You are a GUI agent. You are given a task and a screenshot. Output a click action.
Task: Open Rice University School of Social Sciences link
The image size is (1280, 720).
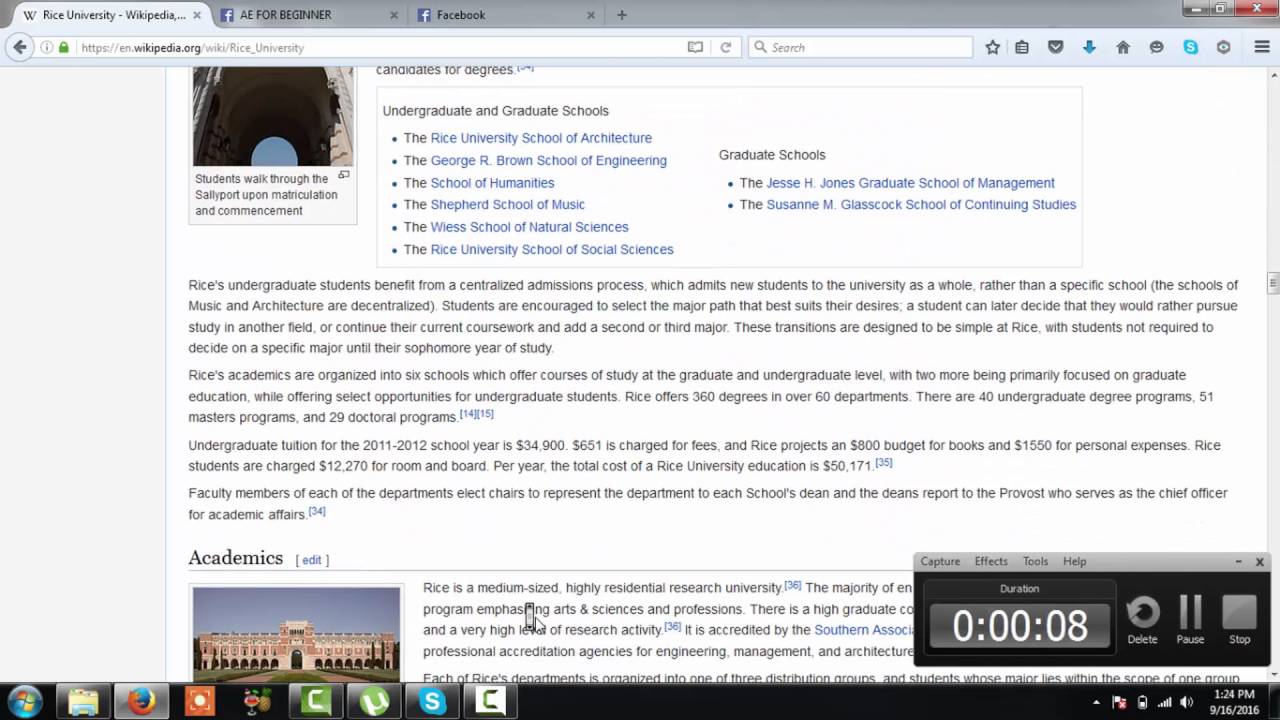pyautogui.click(x=552, y=250)
